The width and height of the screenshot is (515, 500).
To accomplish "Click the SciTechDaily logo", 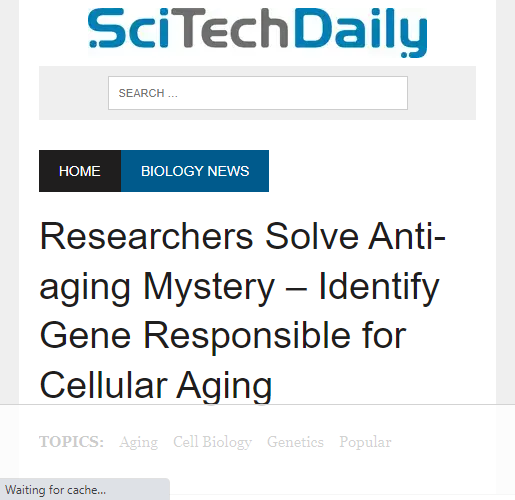I will coord(257,32).
